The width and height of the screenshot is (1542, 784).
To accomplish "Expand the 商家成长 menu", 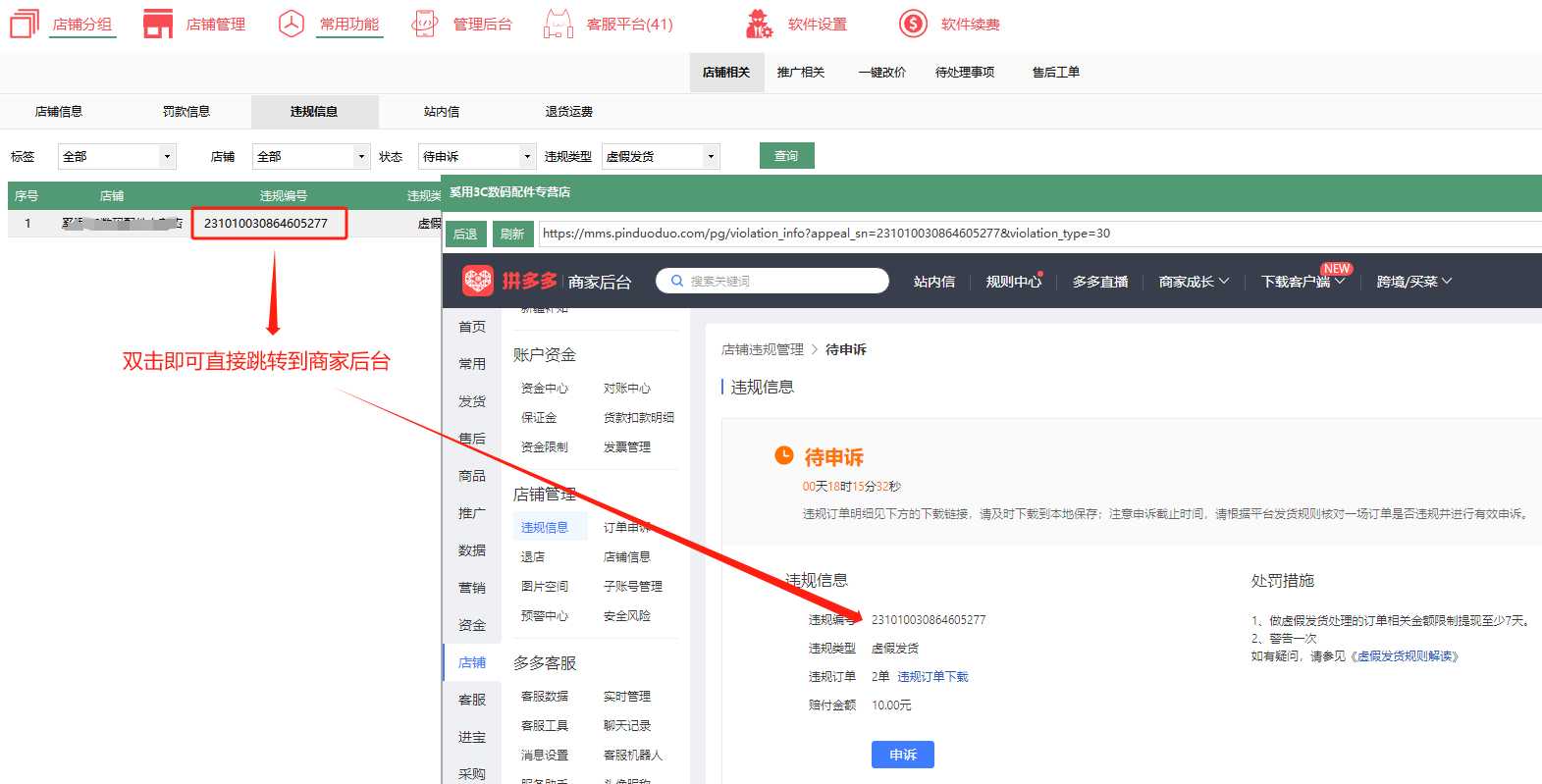I will pyautogui.click(x=1194, y=282).
